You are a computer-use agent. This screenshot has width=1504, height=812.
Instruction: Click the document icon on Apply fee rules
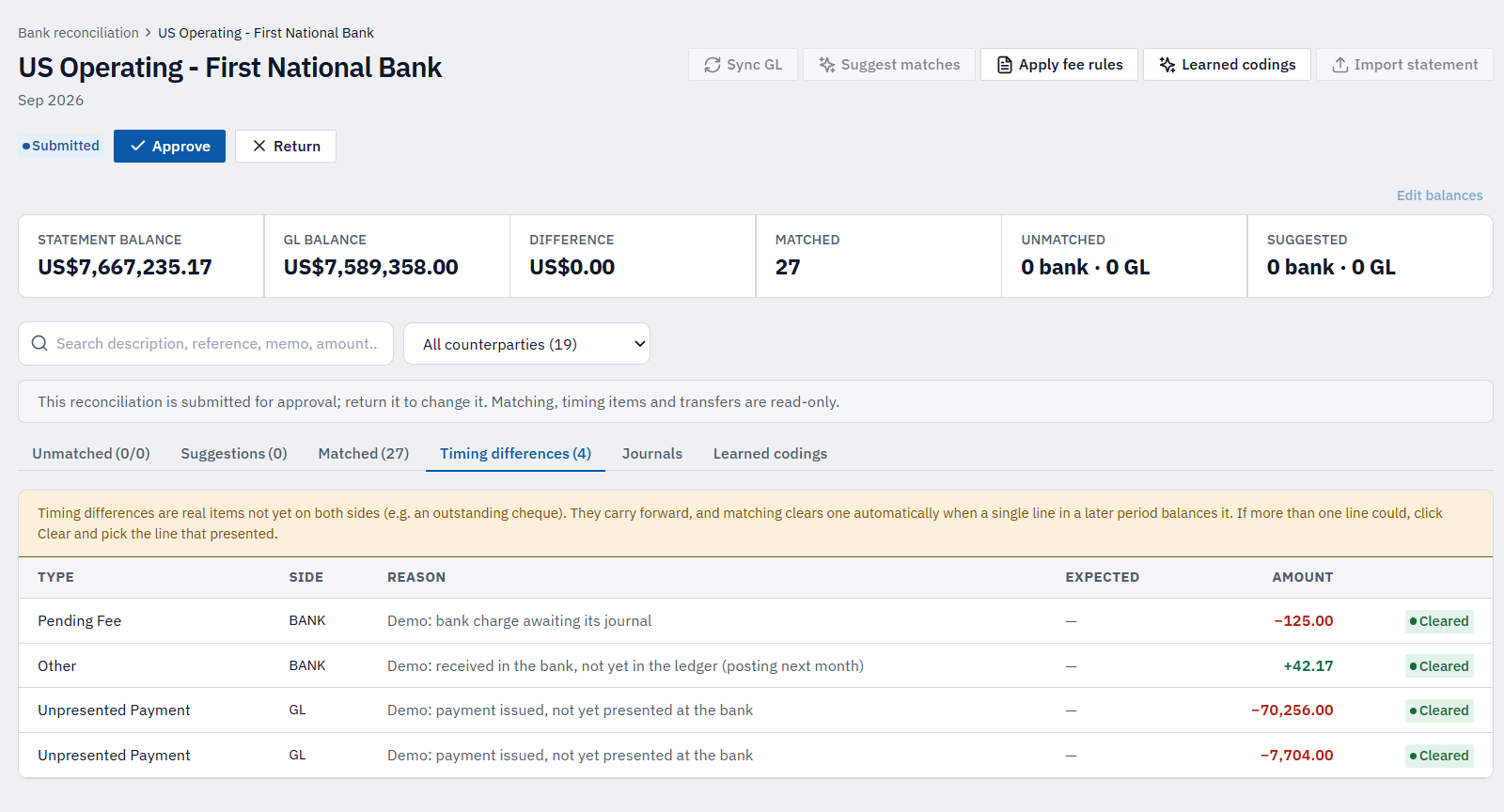pyautogui.click(x=1005, y=65)
